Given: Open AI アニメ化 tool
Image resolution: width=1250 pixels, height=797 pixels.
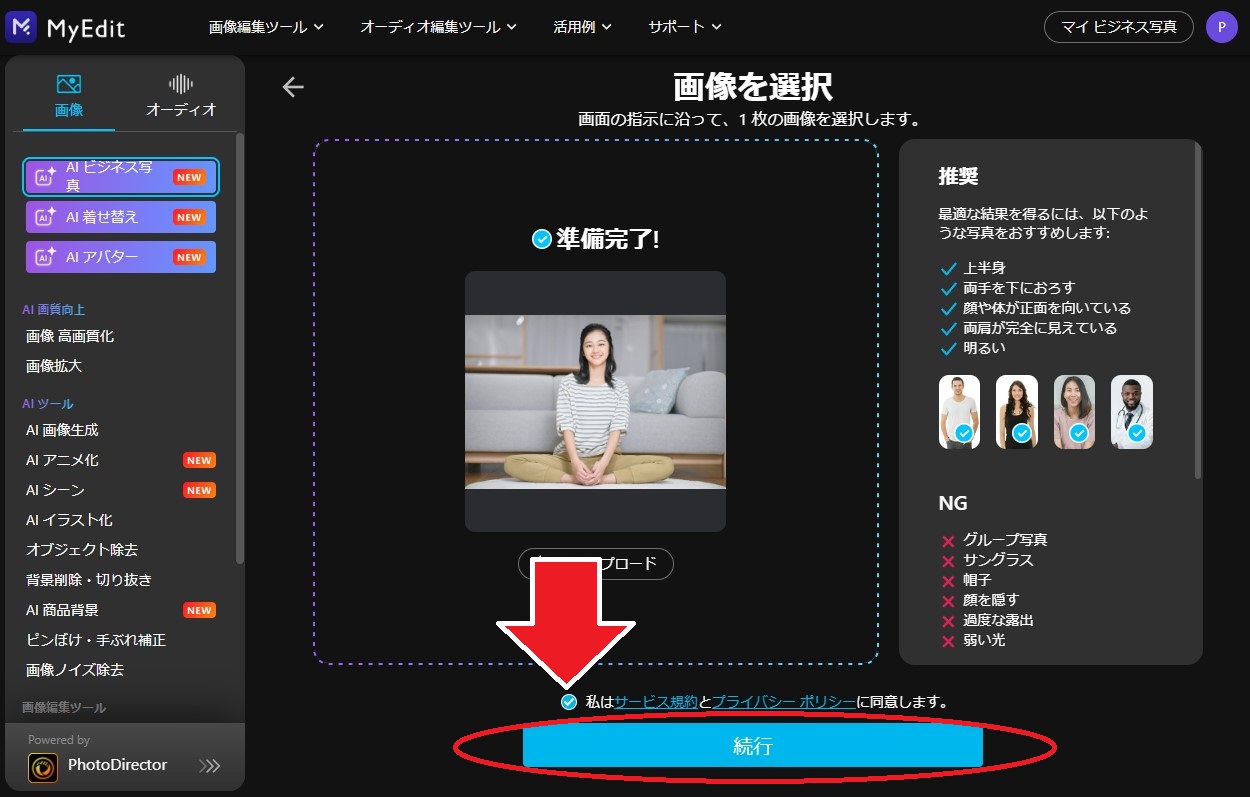Looking at the screenshot, I should click(x=62, y=460).
